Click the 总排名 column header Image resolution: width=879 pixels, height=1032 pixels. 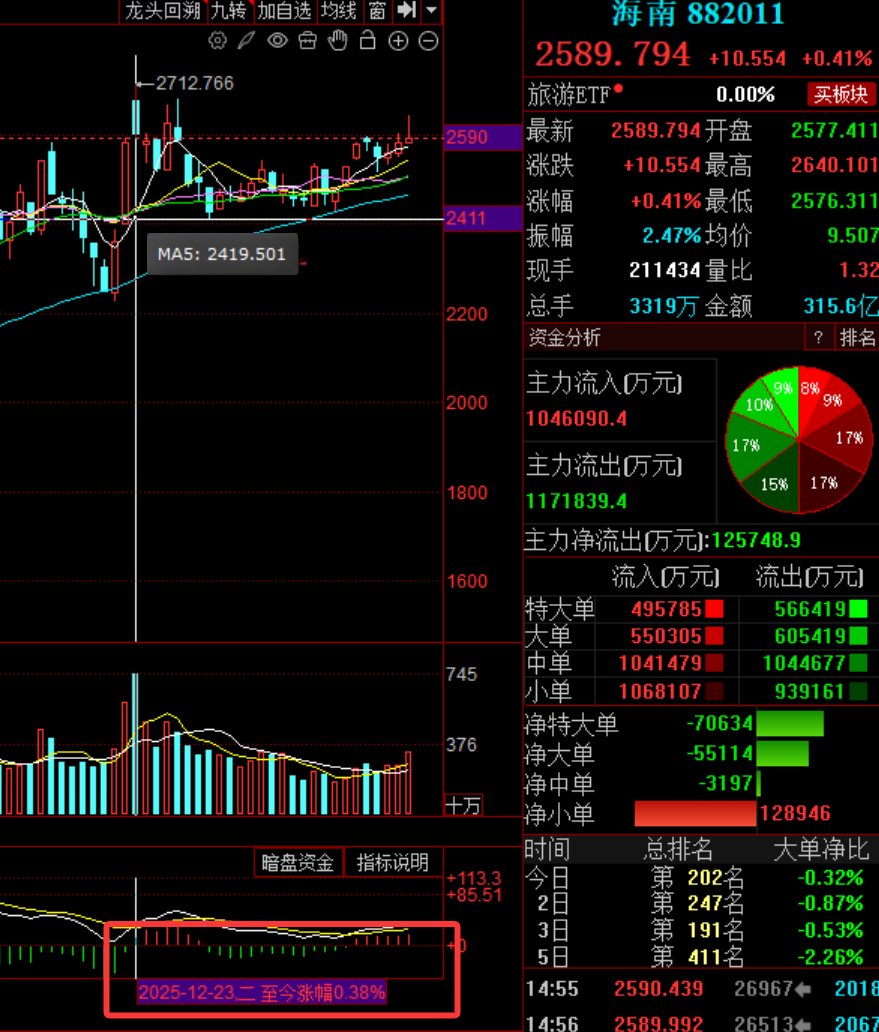678,850
